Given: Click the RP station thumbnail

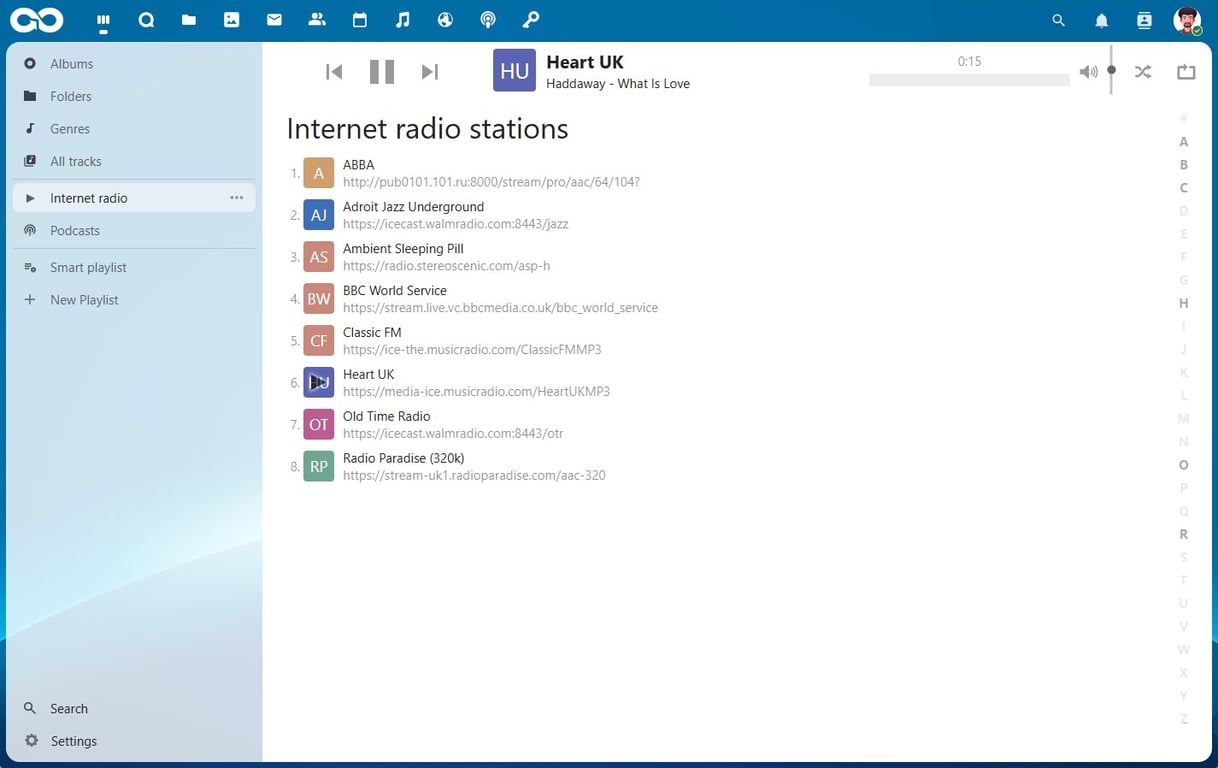Looking at the screenshot, I should (x=319, y=466).
